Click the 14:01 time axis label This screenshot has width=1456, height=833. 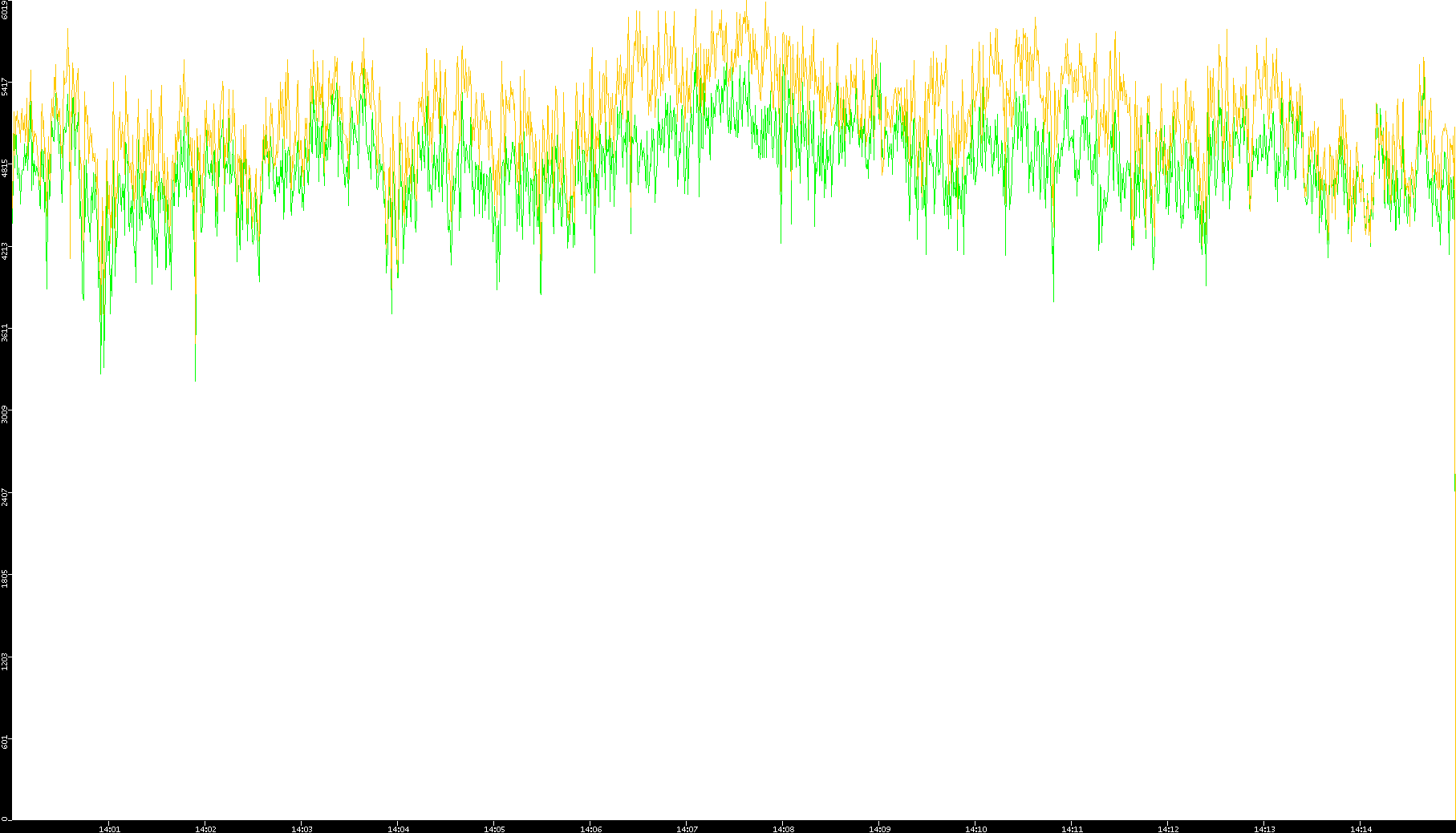(109, 829)
